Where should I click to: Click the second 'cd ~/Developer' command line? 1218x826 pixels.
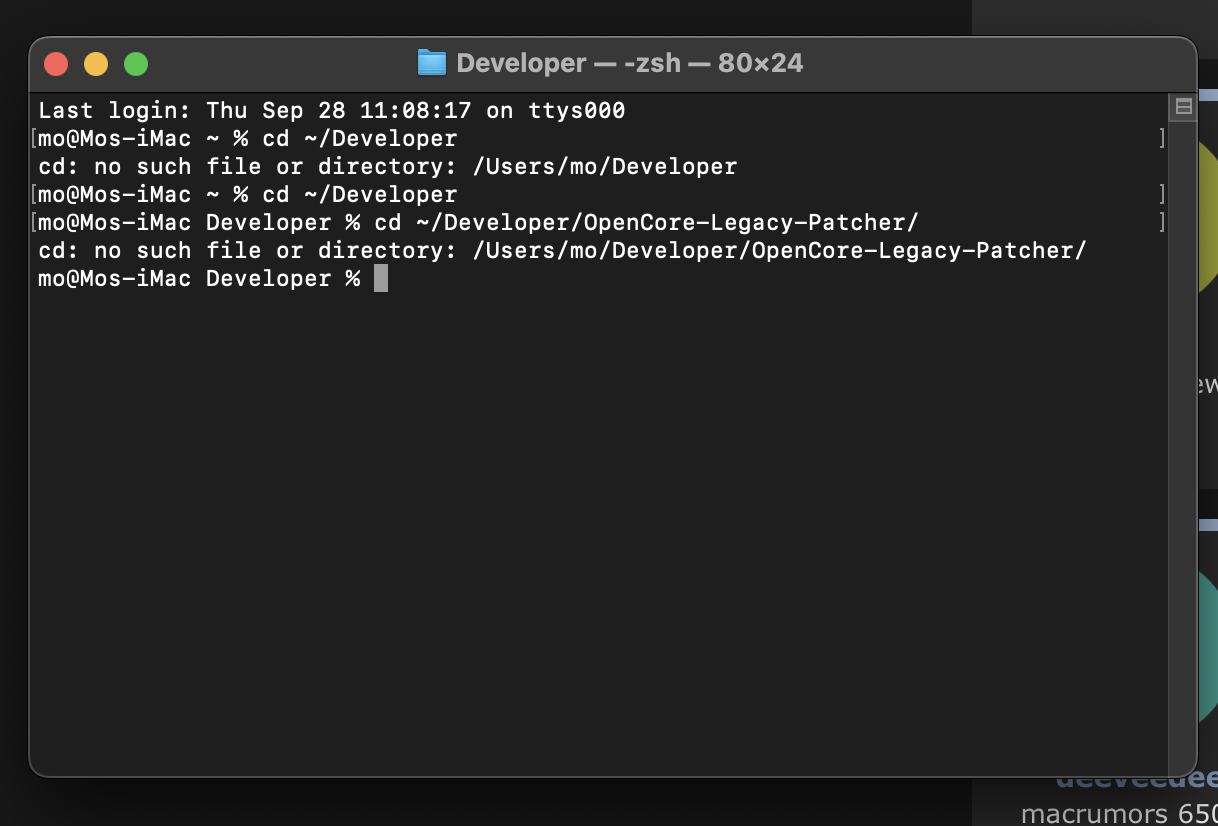tap(359, 195)
